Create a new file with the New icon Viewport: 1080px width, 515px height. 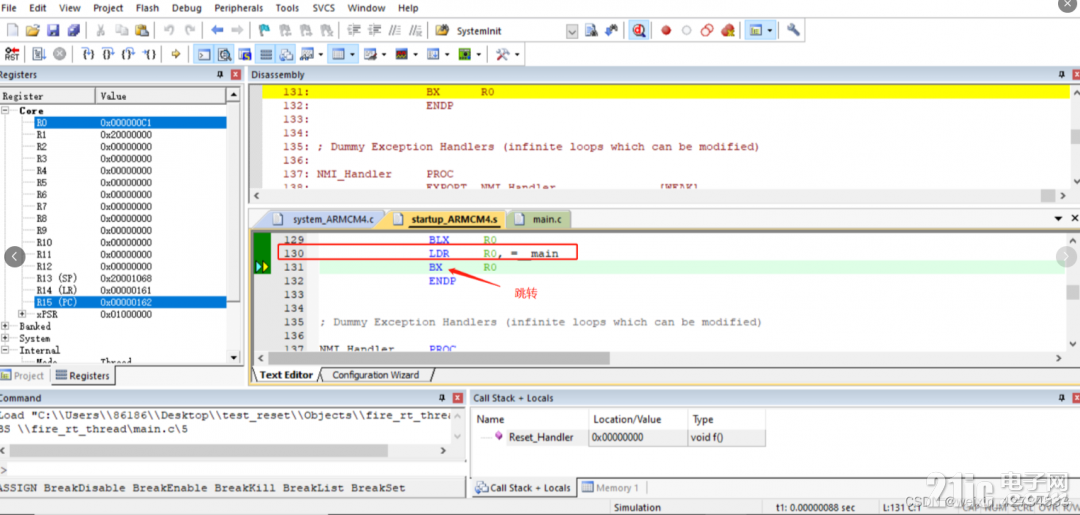12,30
